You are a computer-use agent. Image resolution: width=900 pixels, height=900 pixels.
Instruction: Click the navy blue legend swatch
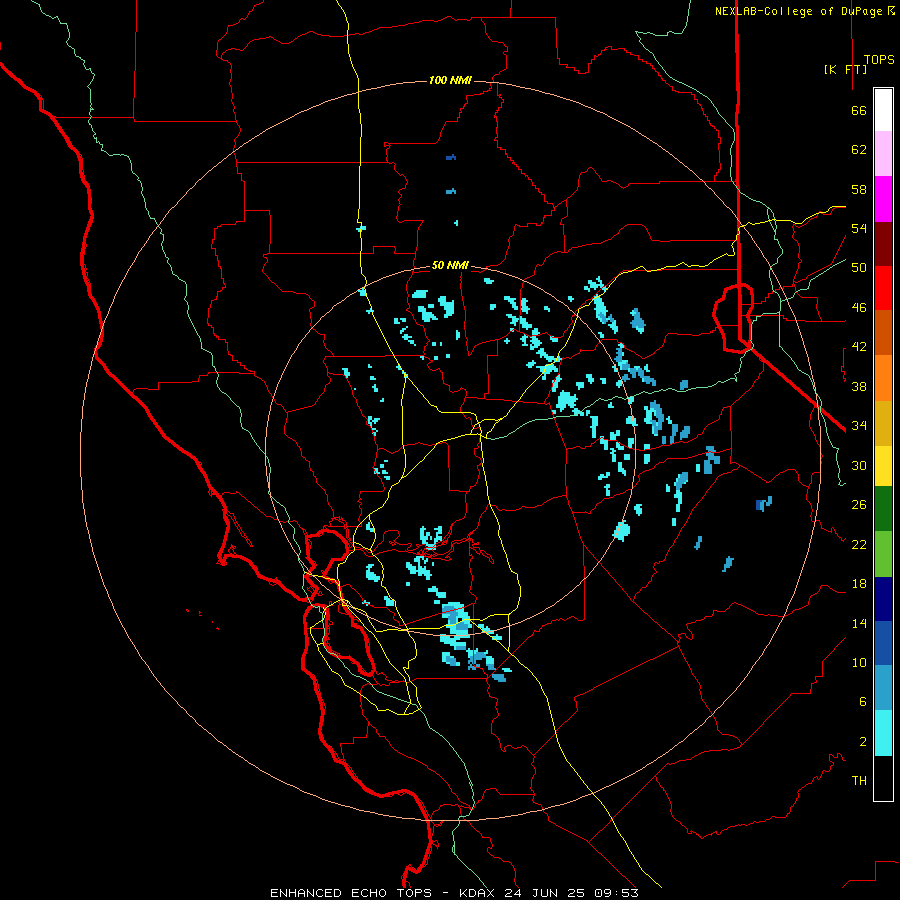[x=883, y=599]
